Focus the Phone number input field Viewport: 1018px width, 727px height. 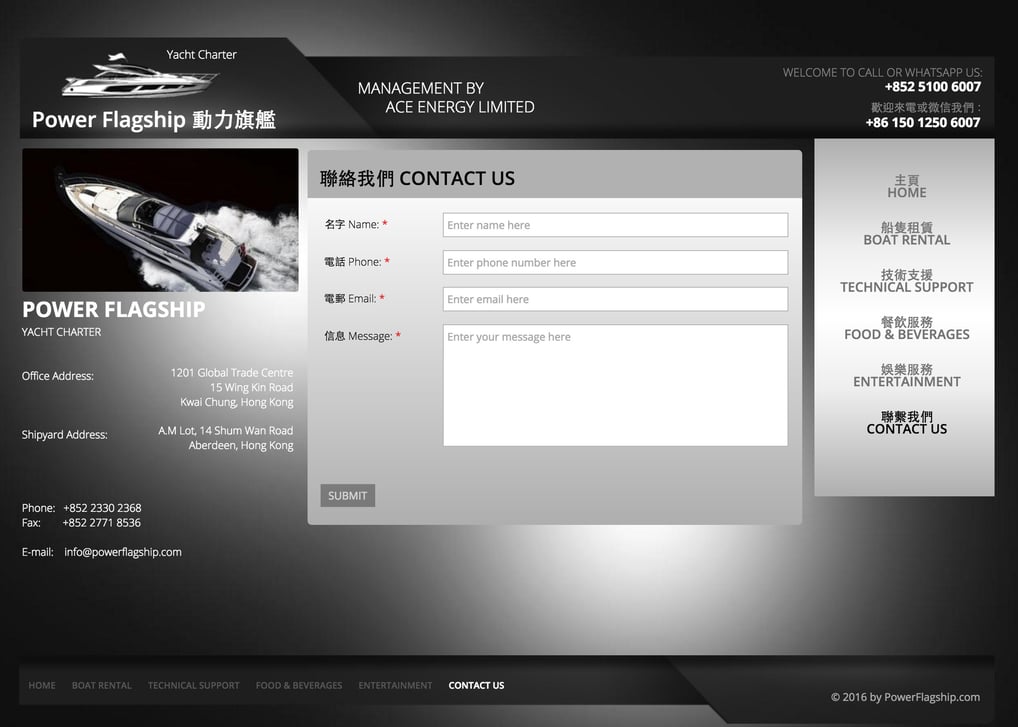point(615,262)
